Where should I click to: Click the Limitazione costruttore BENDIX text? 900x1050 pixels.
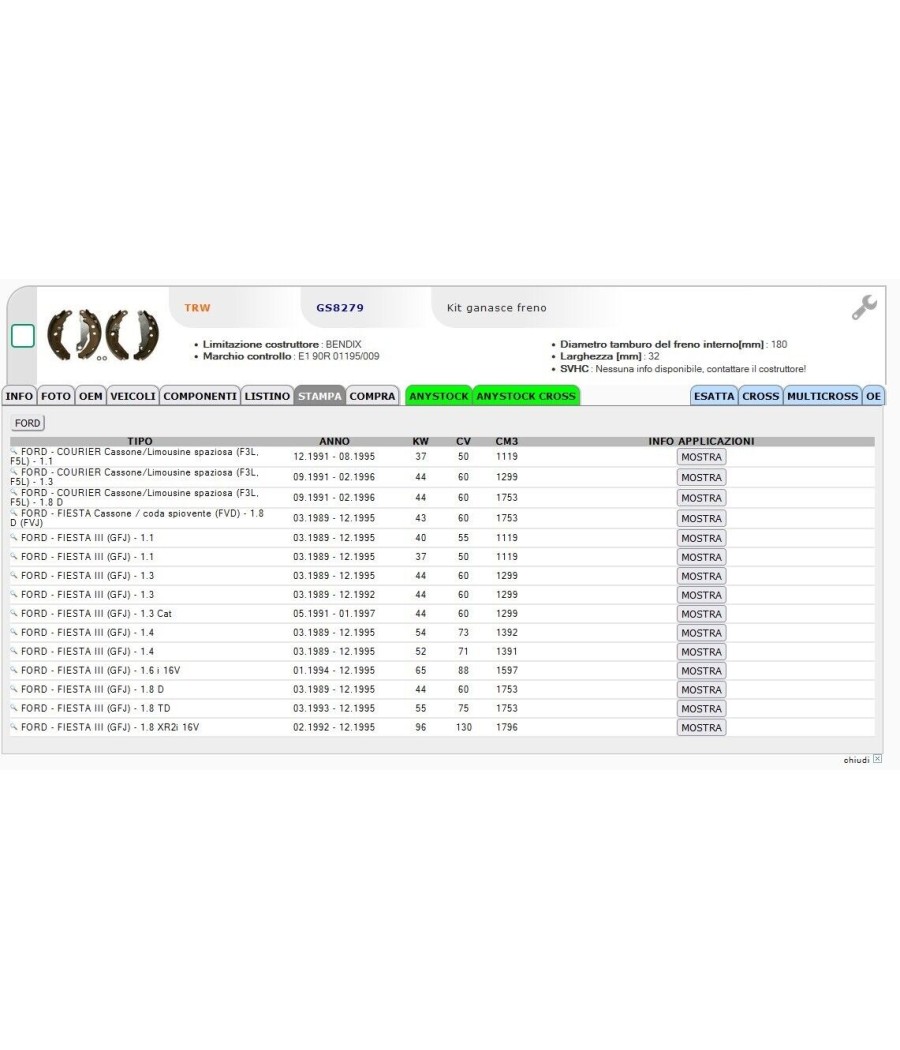282,344
